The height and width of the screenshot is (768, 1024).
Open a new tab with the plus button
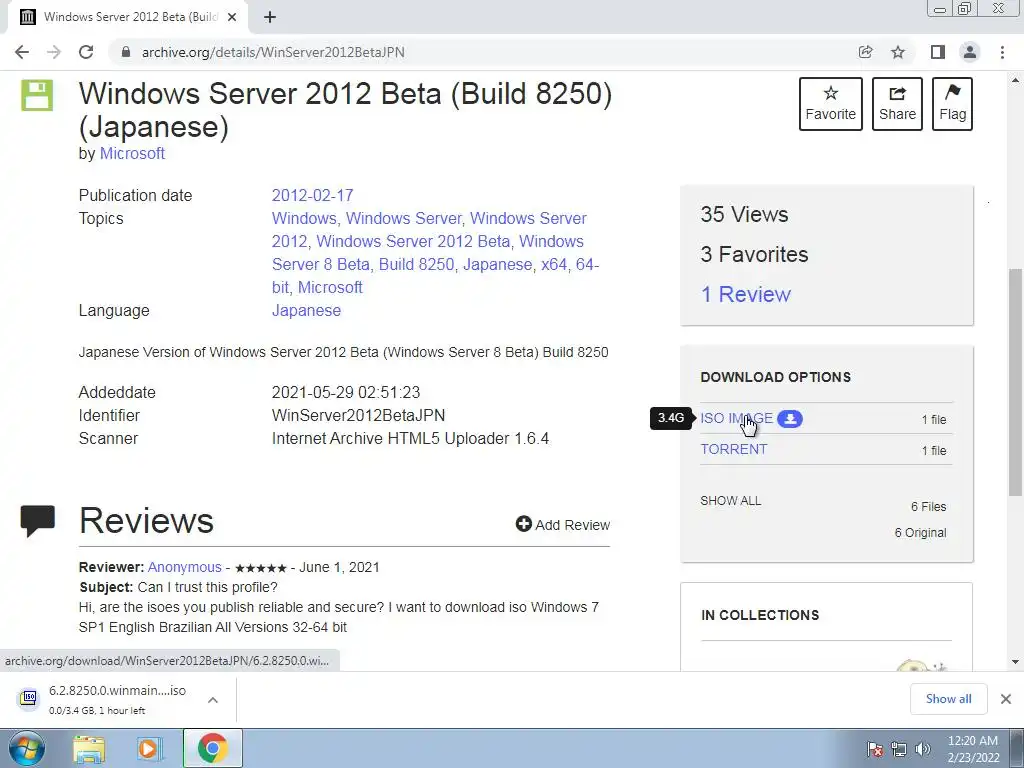click(x=270, y=17)
